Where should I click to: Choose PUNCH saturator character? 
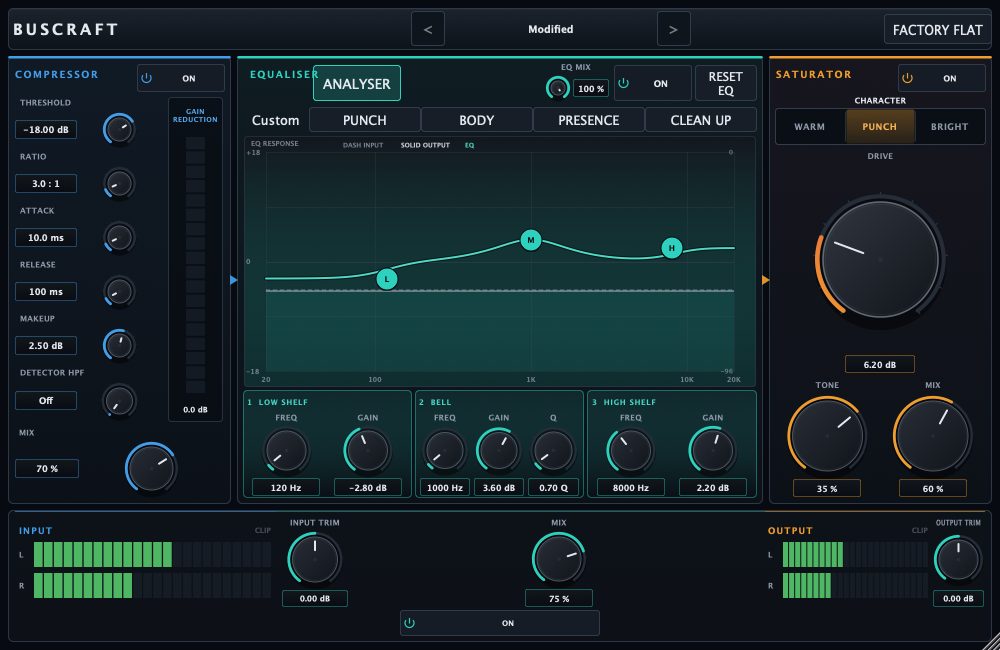click(879, 127)
